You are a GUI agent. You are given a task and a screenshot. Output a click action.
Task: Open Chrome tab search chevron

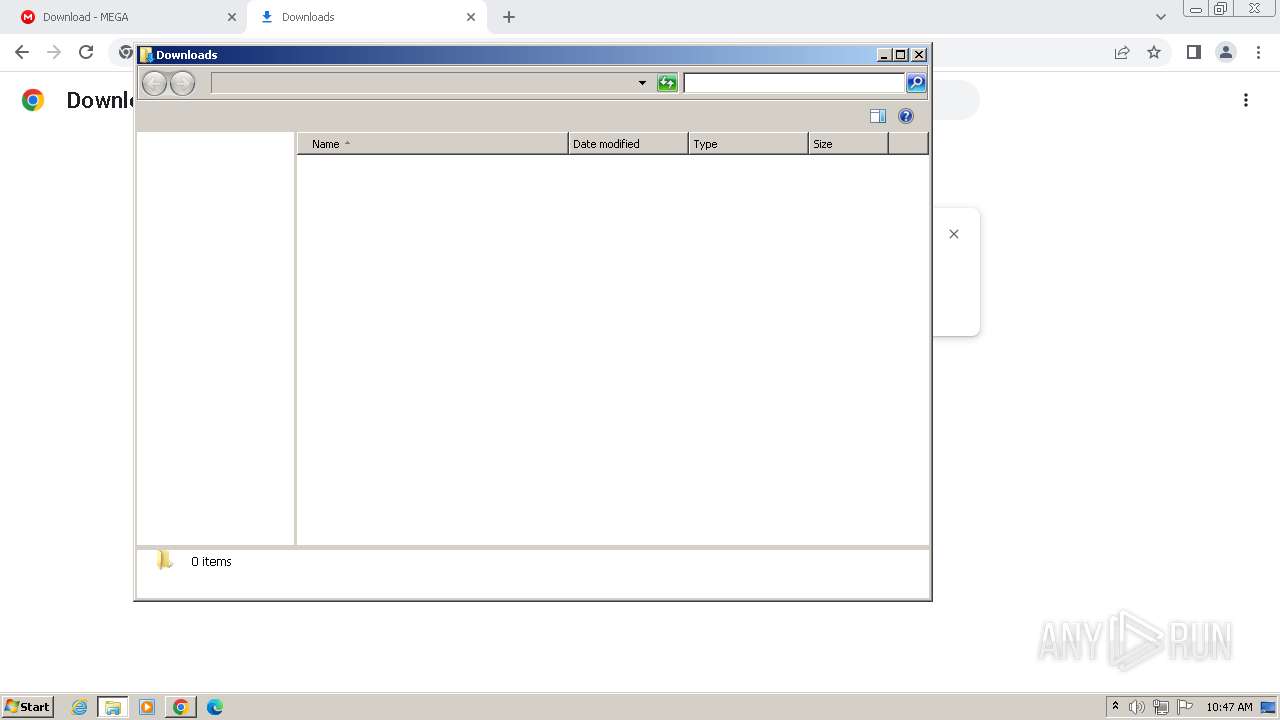pos(1161,17)
